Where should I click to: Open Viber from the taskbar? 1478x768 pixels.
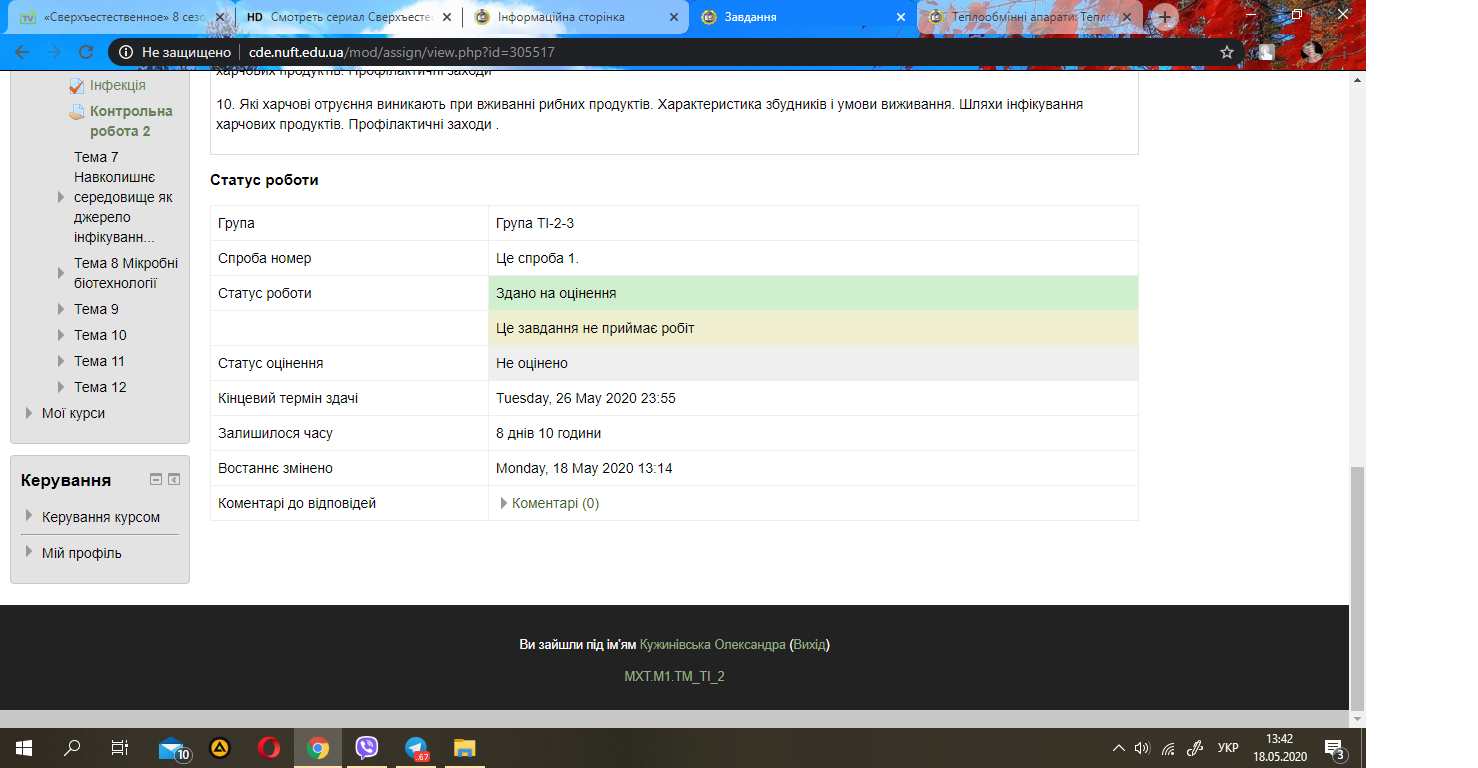(x=367, y=747)
